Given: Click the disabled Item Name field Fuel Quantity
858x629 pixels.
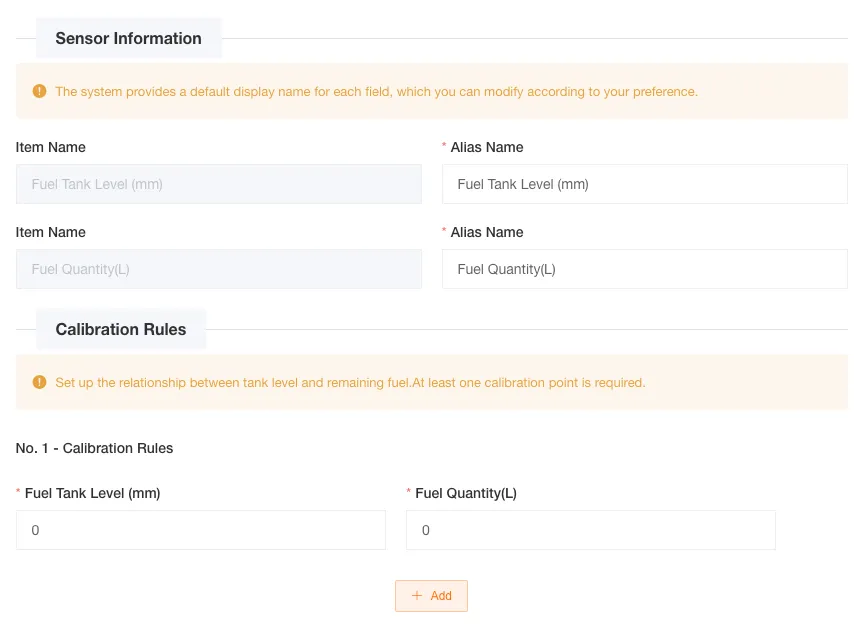Looking at the screenshot, I should pos(218,269).
